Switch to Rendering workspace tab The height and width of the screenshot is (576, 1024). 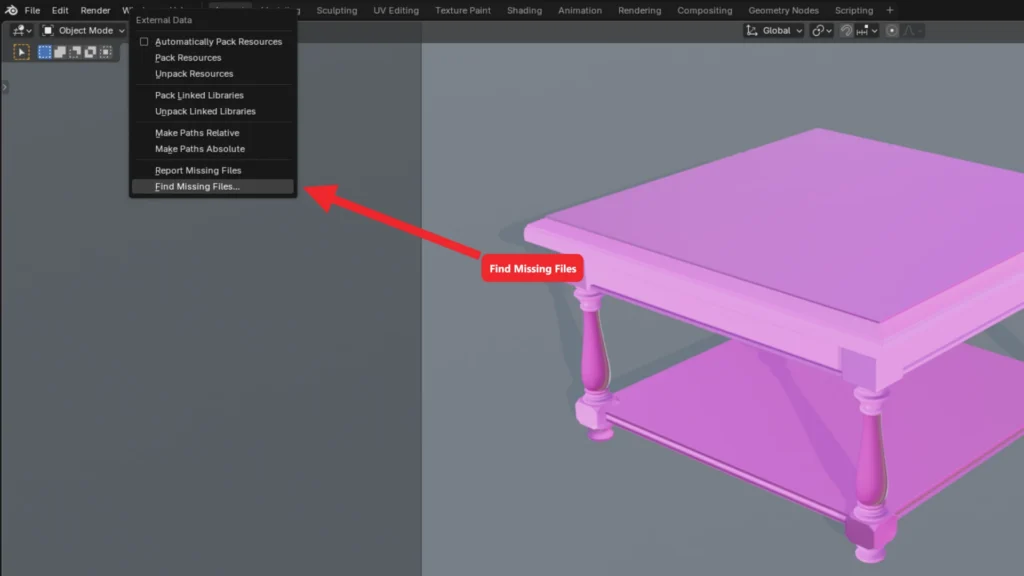tap(639, 10)
